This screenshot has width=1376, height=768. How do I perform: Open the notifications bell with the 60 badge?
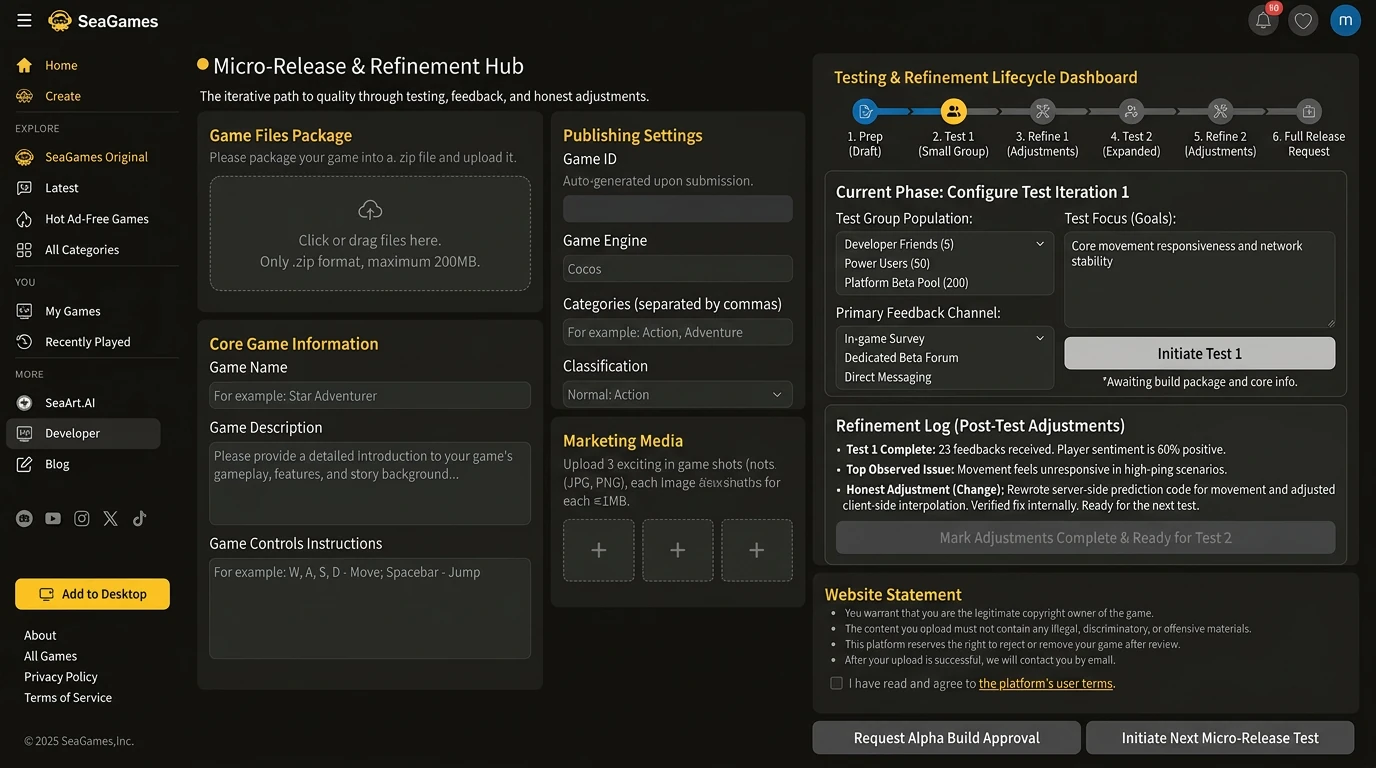coord(1263,20)
